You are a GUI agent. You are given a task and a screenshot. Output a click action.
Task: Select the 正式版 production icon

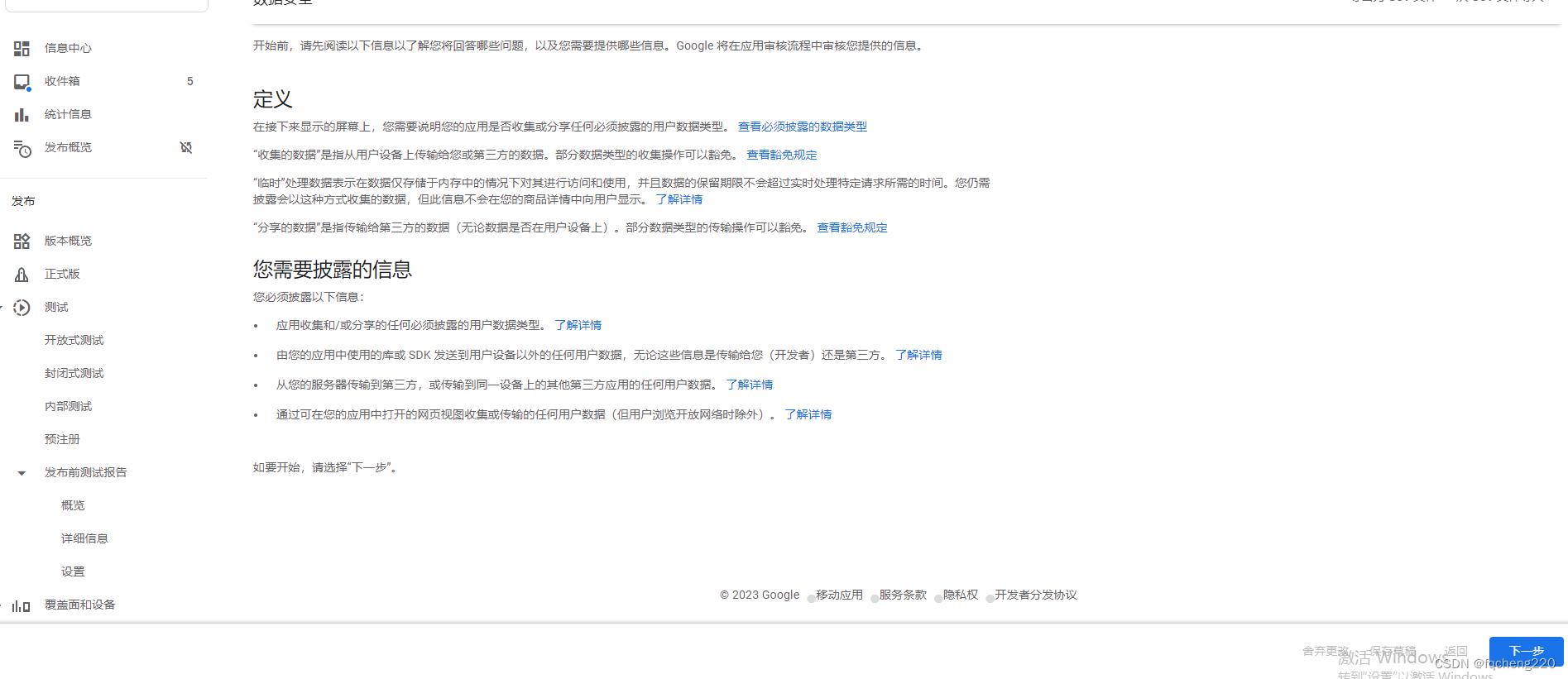tap(22, 274)
